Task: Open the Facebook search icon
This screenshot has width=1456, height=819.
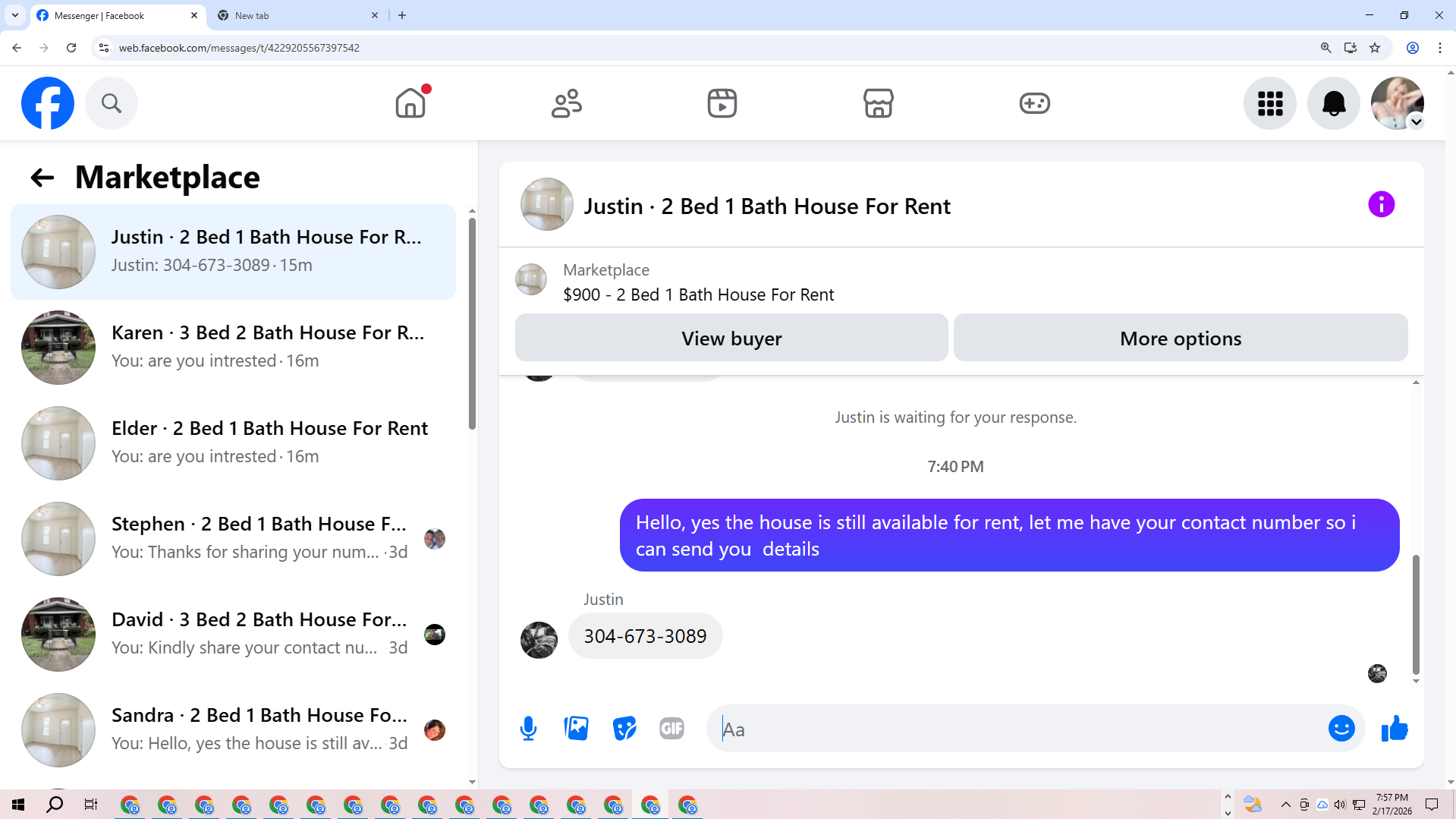Action: [x=112, y=103]
